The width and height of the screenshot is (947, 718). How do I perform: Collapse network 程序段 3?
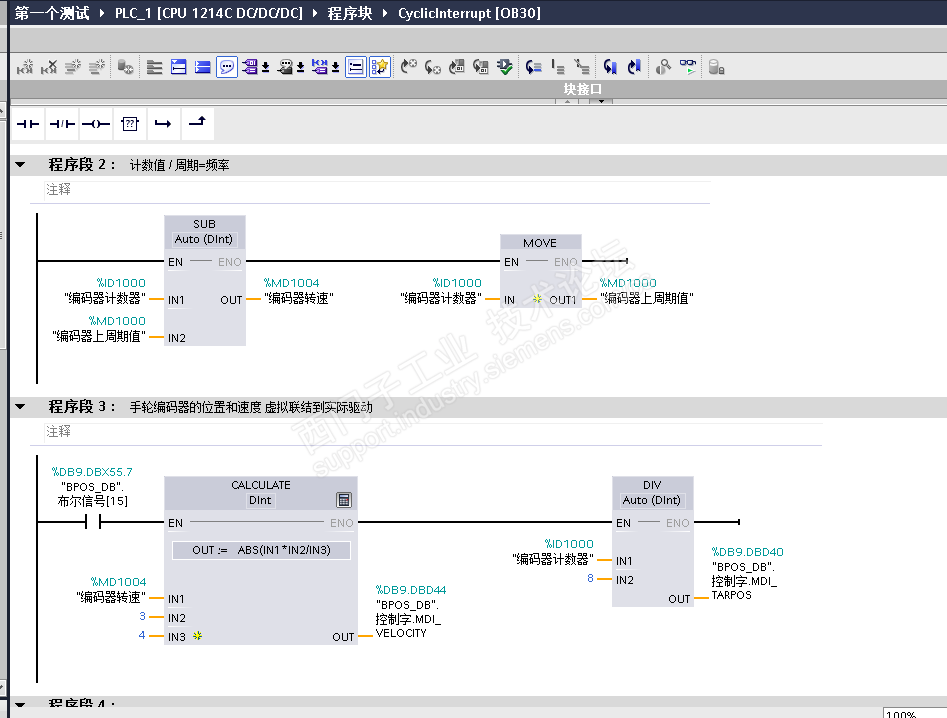point(20,406)
